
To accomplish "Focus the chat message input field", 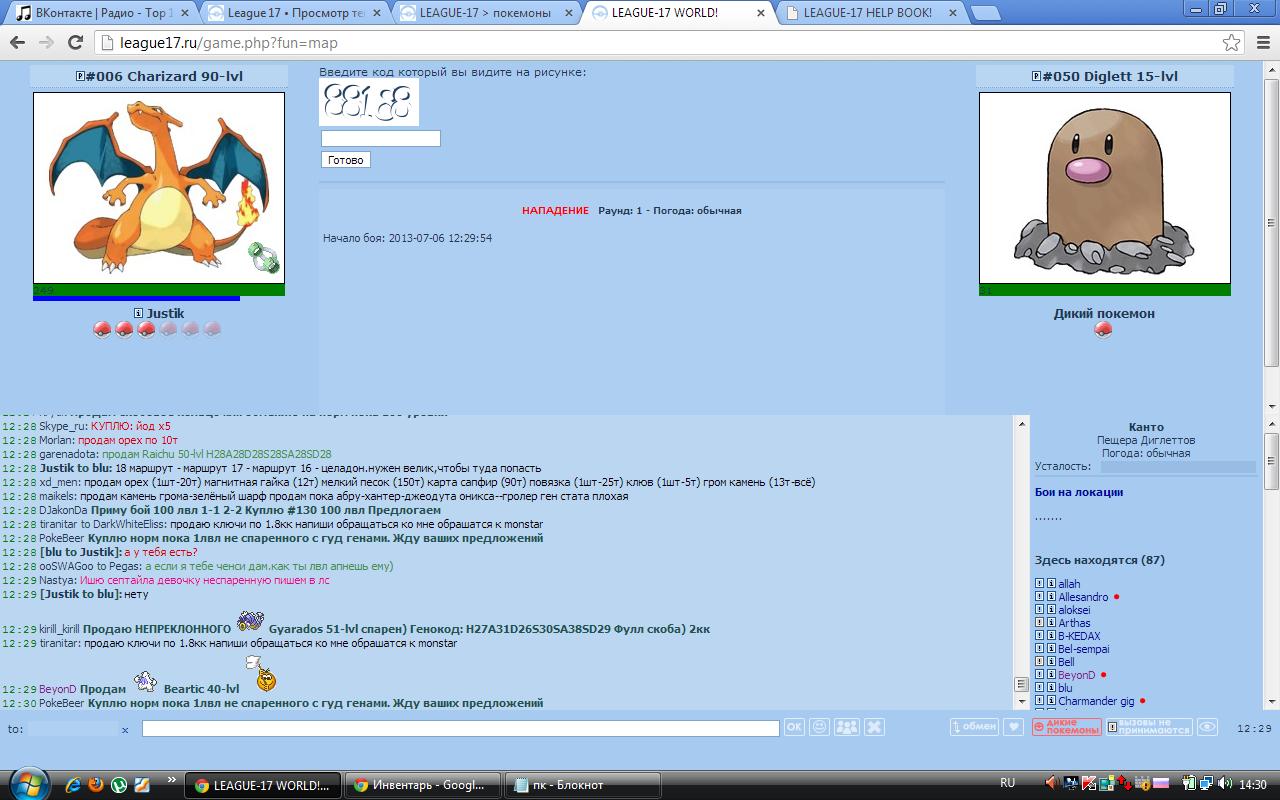I will click(x=460, y=729).
